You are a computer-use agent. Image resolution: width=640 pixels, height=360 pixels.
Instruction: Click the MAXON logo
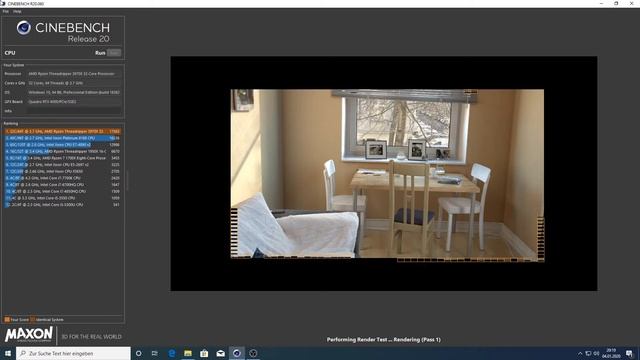tap(29, 334)
